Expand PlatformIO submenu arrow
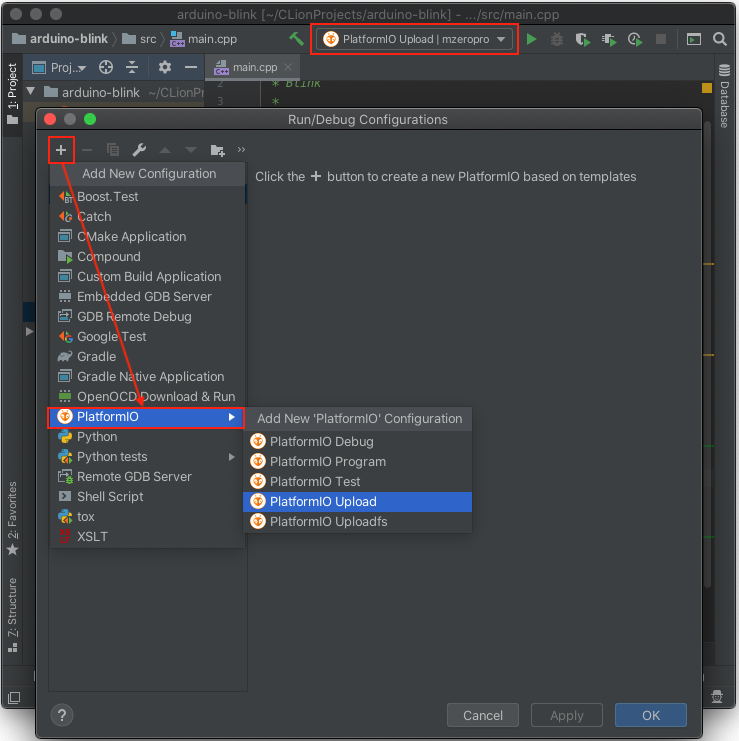This screenshot has width=739, height=741. pyautogui.click(x=232, y=417)
